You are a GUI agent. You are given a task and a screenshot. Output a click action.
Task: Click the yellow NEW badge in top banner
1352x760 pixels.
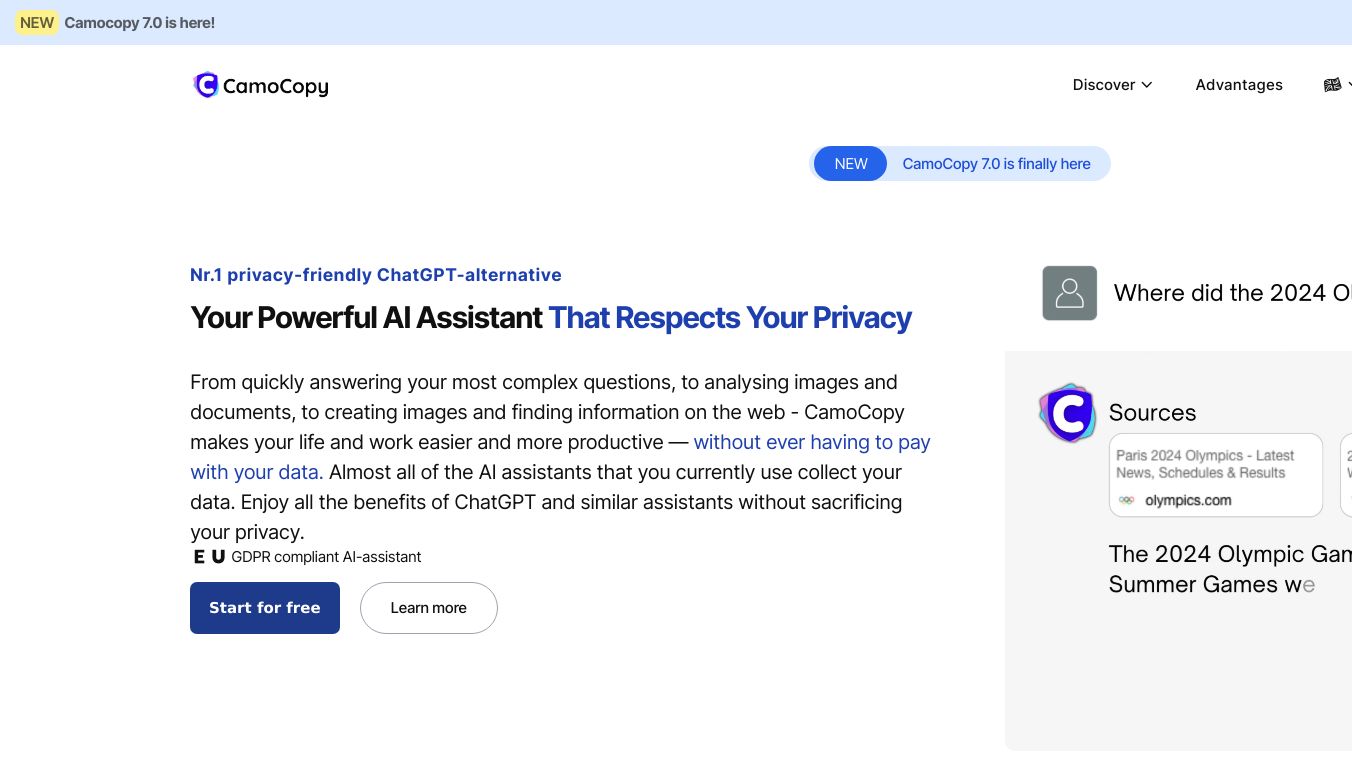click(x=37, y=22)
